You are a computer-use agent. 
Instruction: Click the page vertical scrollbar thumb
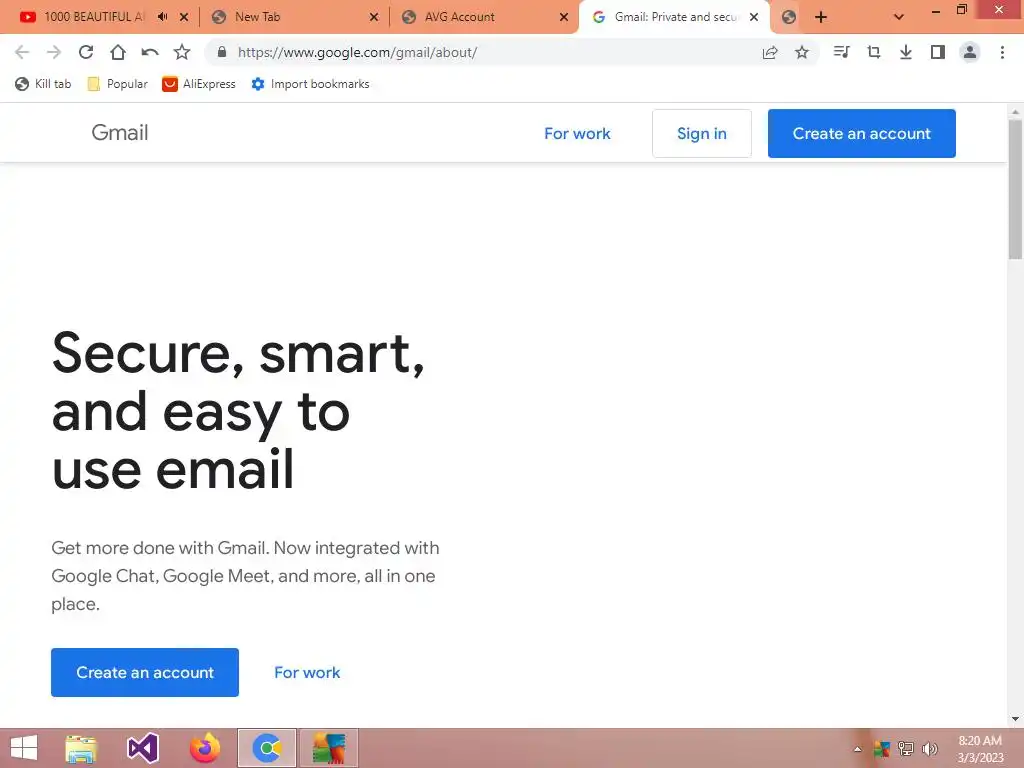(1015, 189)
